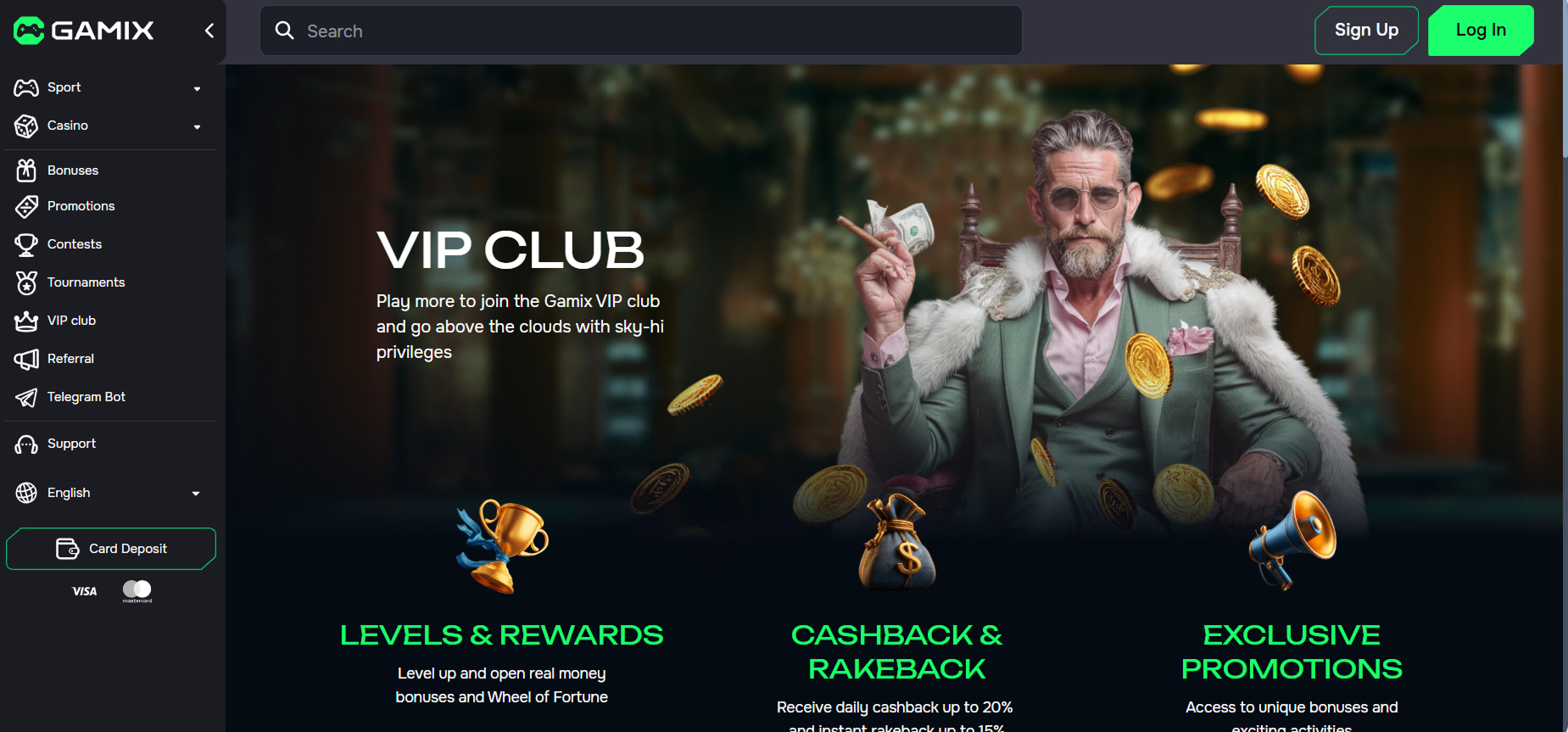Click the Contests trophy icon in sidebar

(26, 244)
